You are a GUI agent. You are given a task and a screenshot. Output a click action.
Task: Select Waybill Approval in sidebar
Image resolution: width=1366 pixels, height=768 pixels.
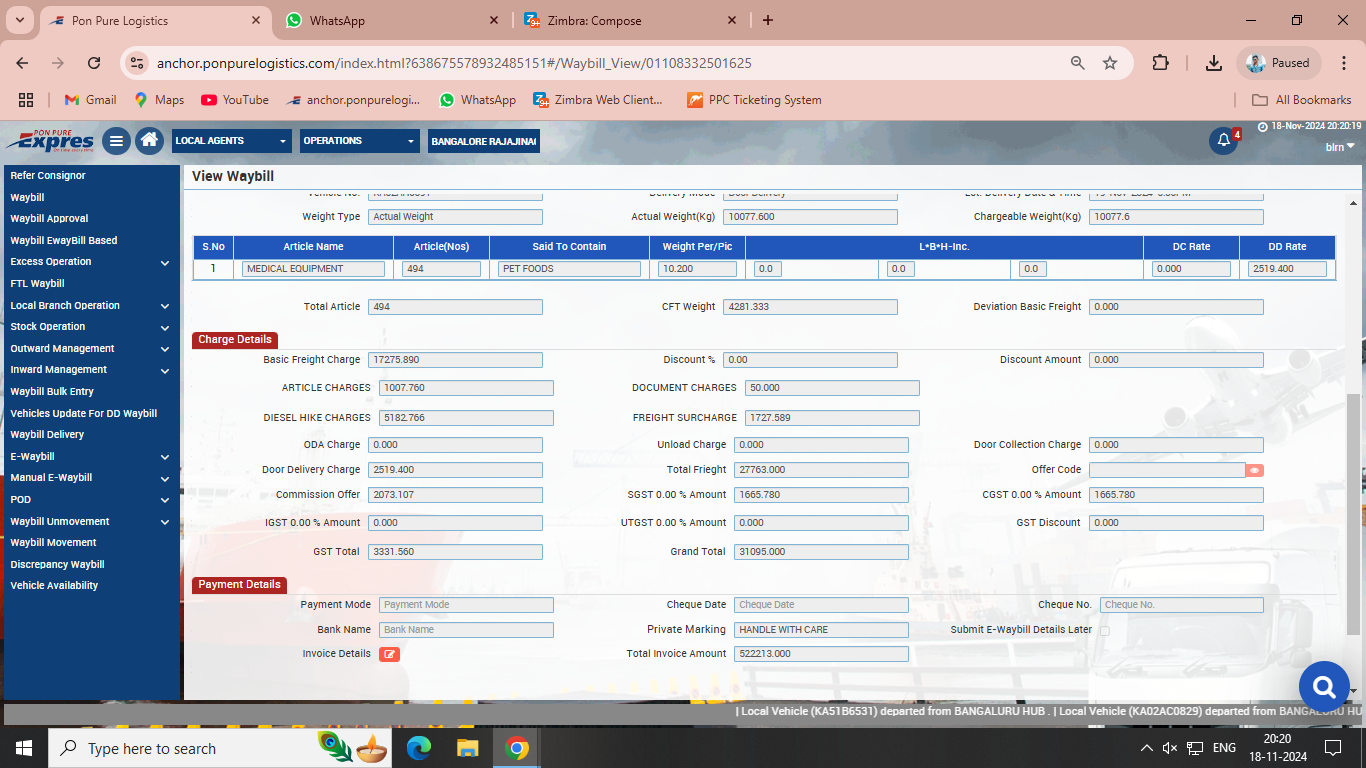[x=49, y=219]
